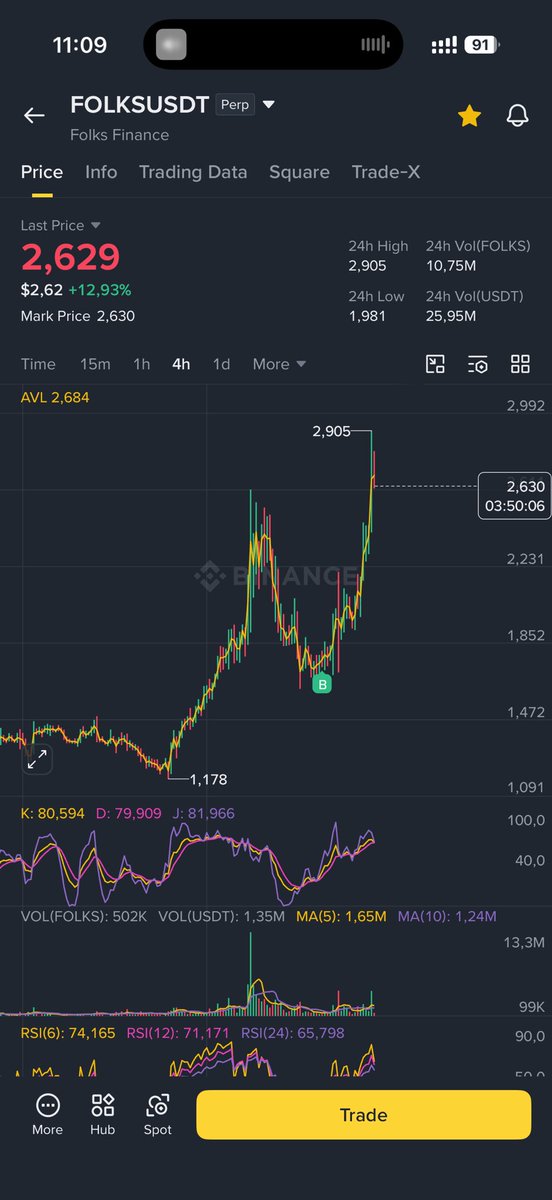Tap the MA(5): 1,65M label
Screen dimensions: 552x1200
(341, 915)
